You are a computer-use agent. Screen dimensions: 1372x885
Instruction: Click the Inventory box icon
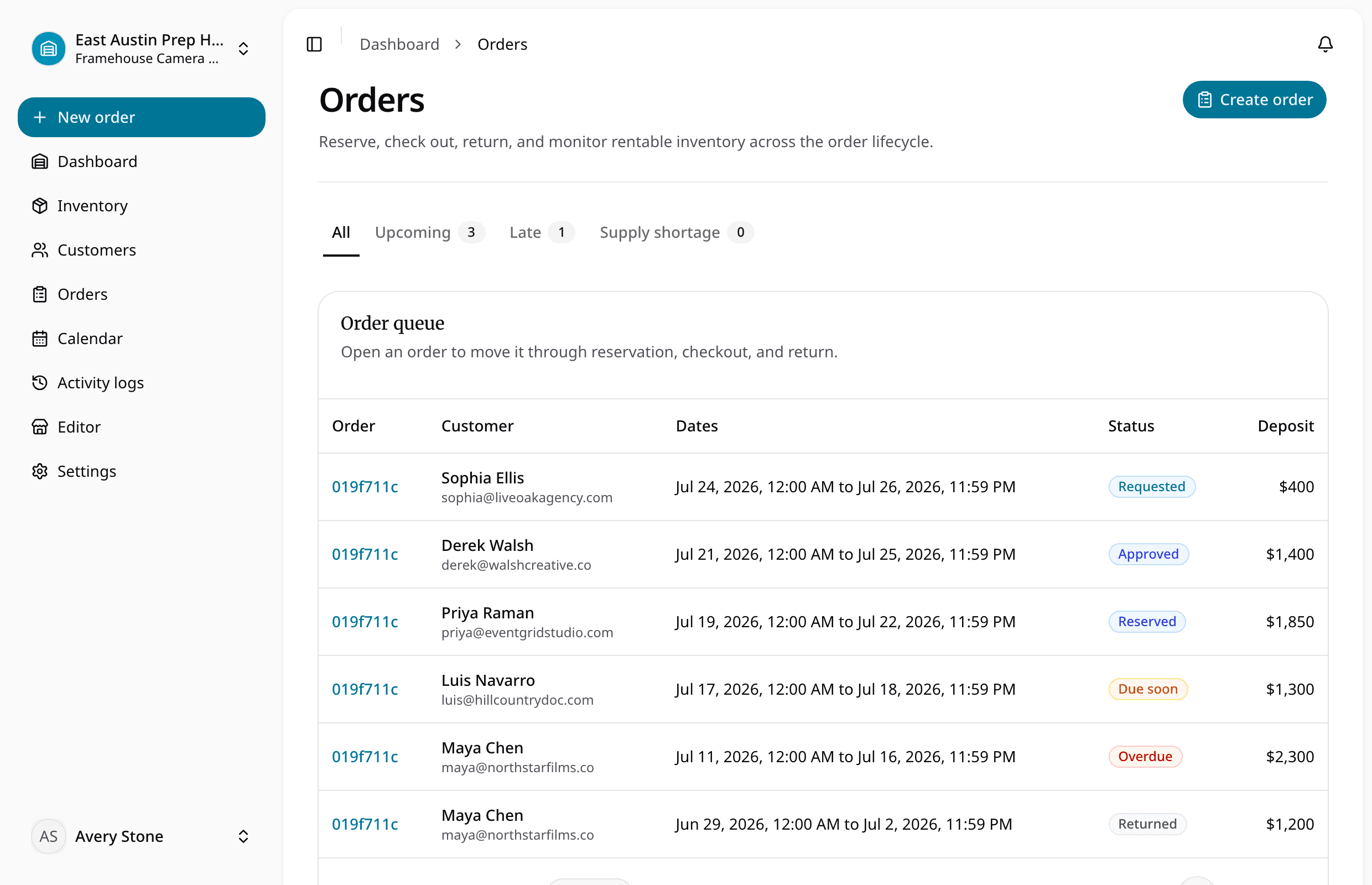pos(40,206)
